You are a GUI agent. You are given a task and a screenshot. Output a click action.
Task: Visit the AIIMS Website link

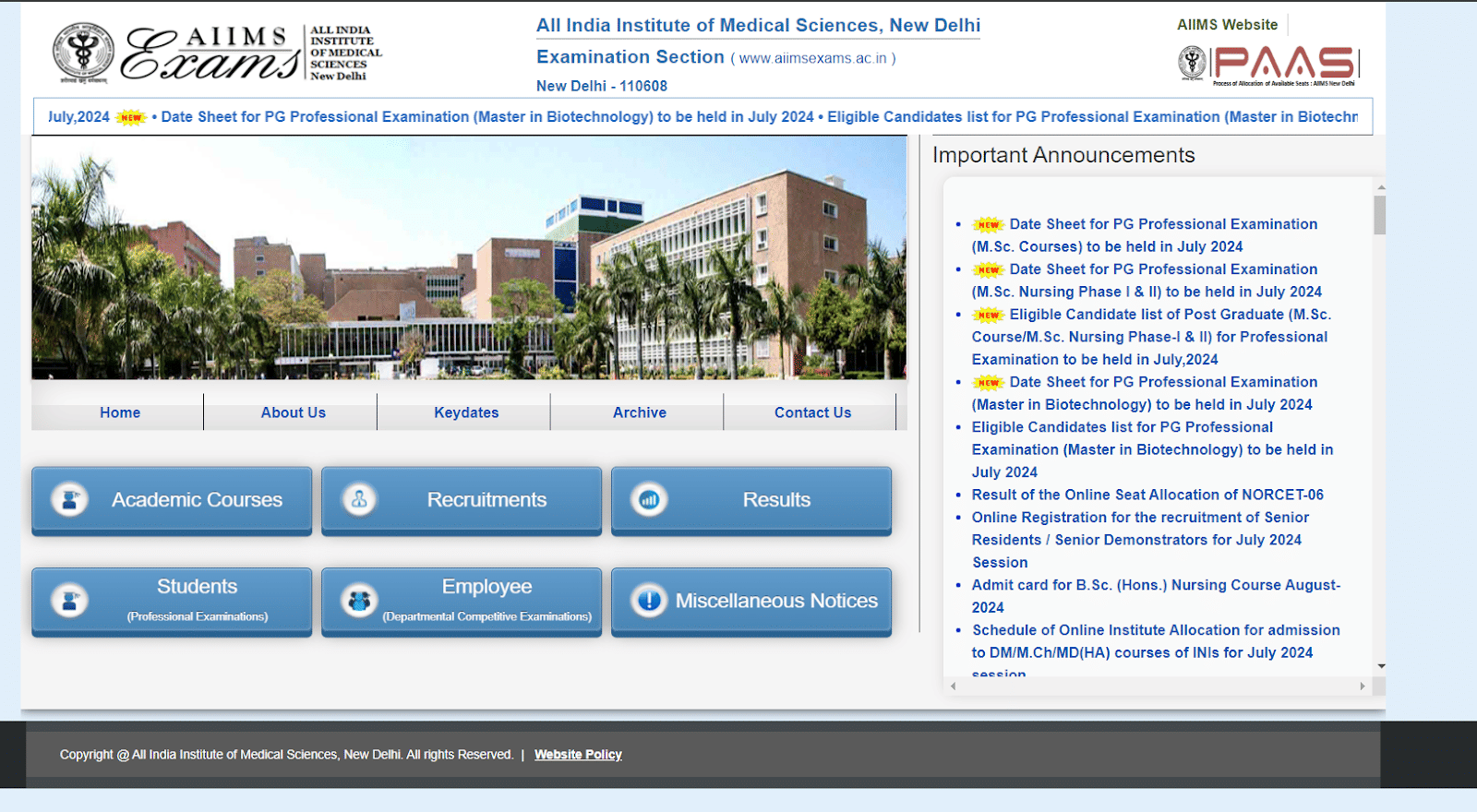1227,25
